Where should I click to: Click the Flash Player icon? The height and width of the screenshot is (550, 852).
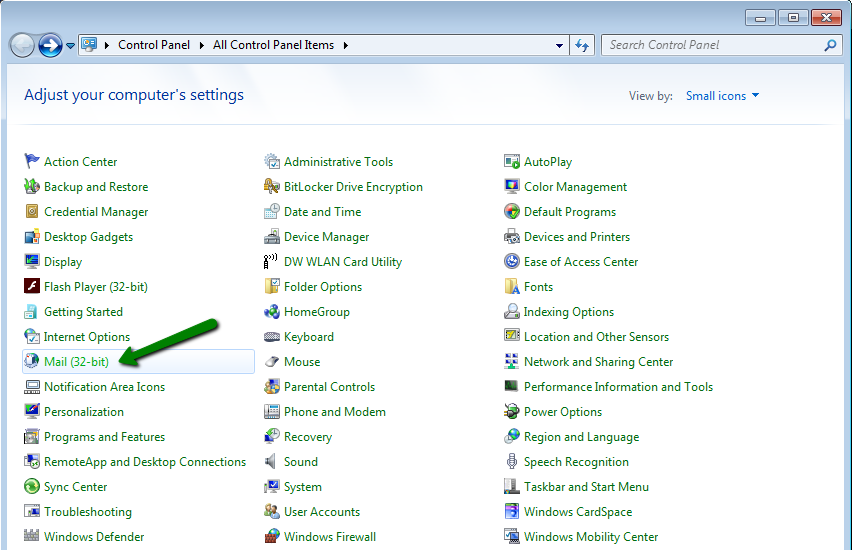(32, 286)
